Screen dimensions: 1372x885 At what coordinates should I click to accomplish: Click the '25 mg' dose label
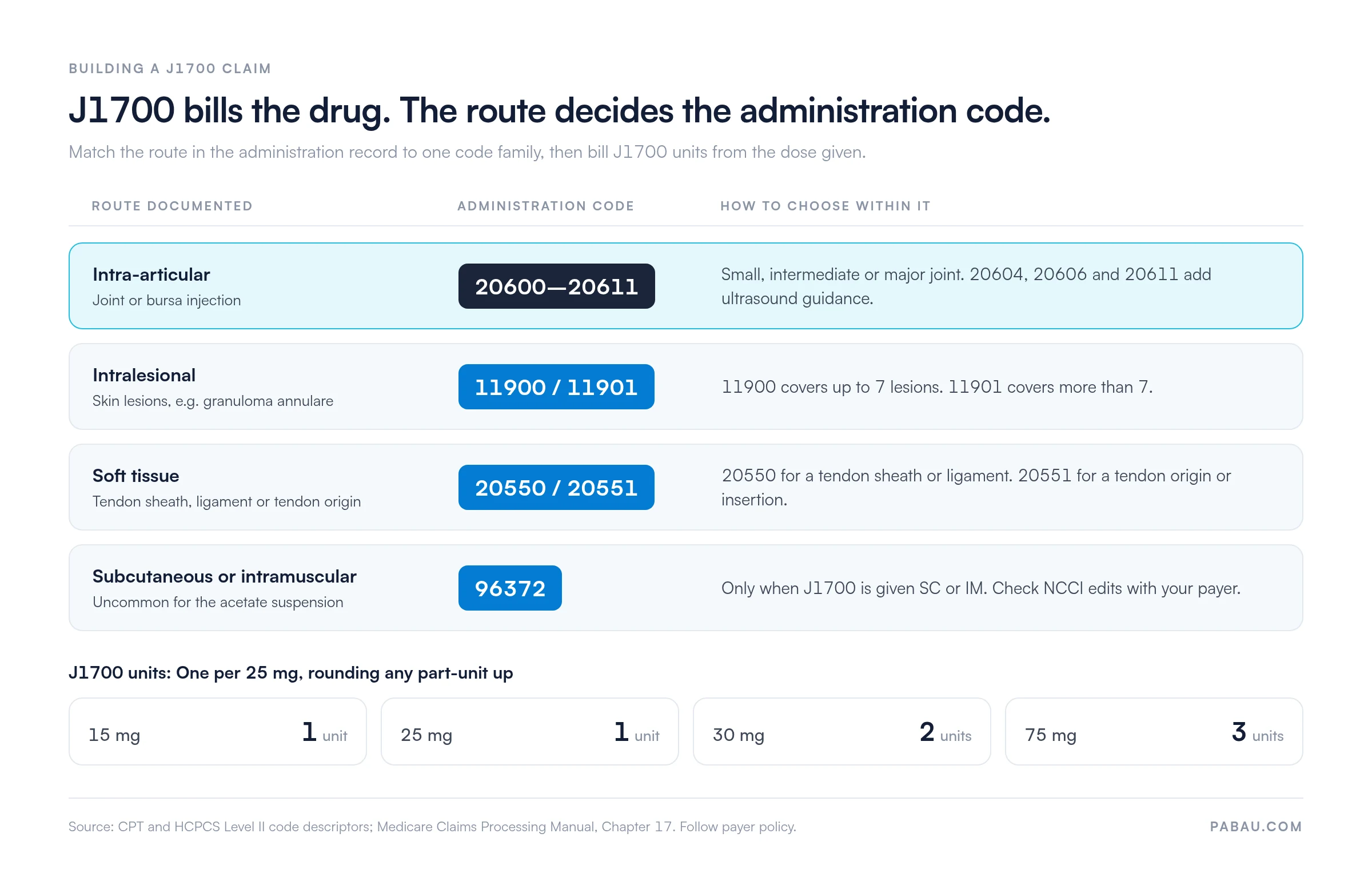coord(426,735)
